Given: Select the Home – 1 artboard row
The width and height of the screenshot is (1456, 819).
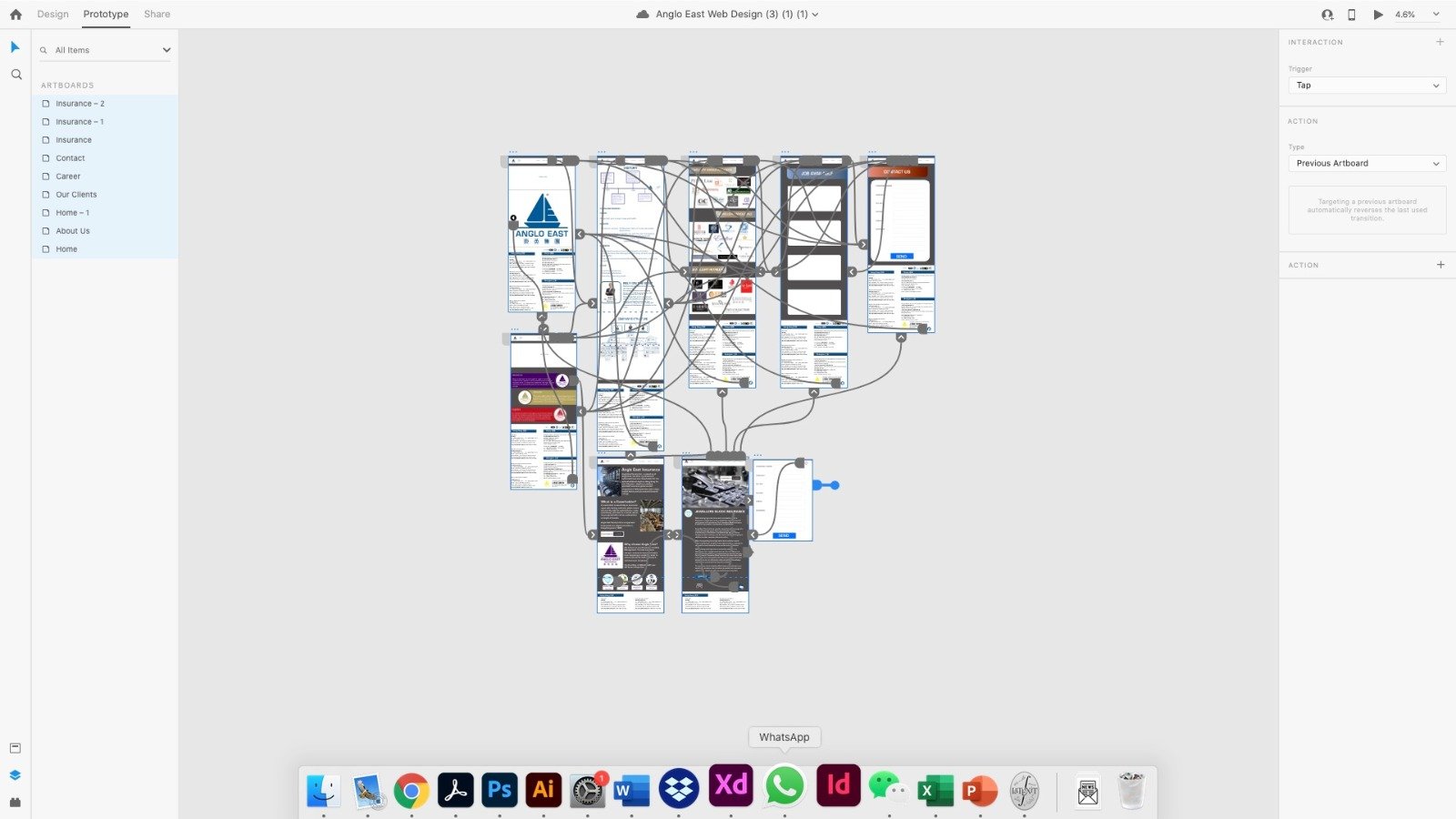Looking at the screenshot, I should pos(106,213).
